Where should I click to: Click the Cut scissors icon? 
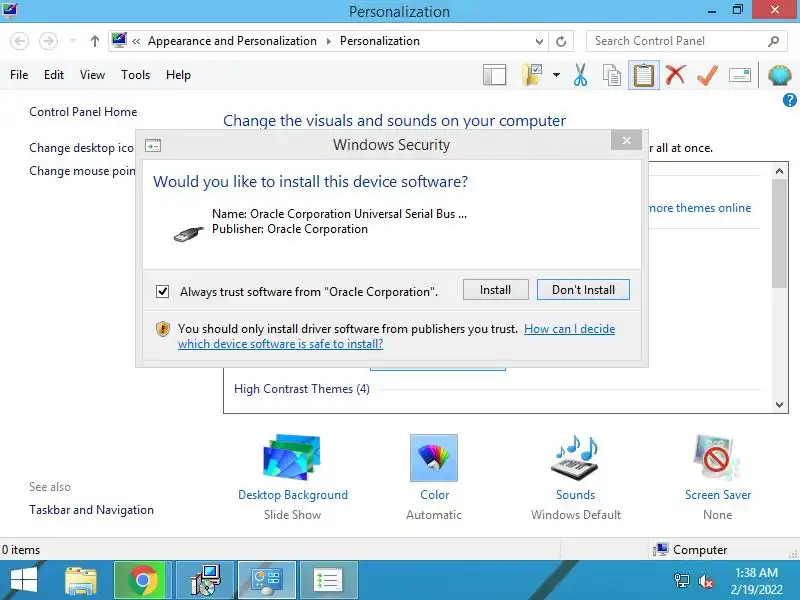click(580, 75)
